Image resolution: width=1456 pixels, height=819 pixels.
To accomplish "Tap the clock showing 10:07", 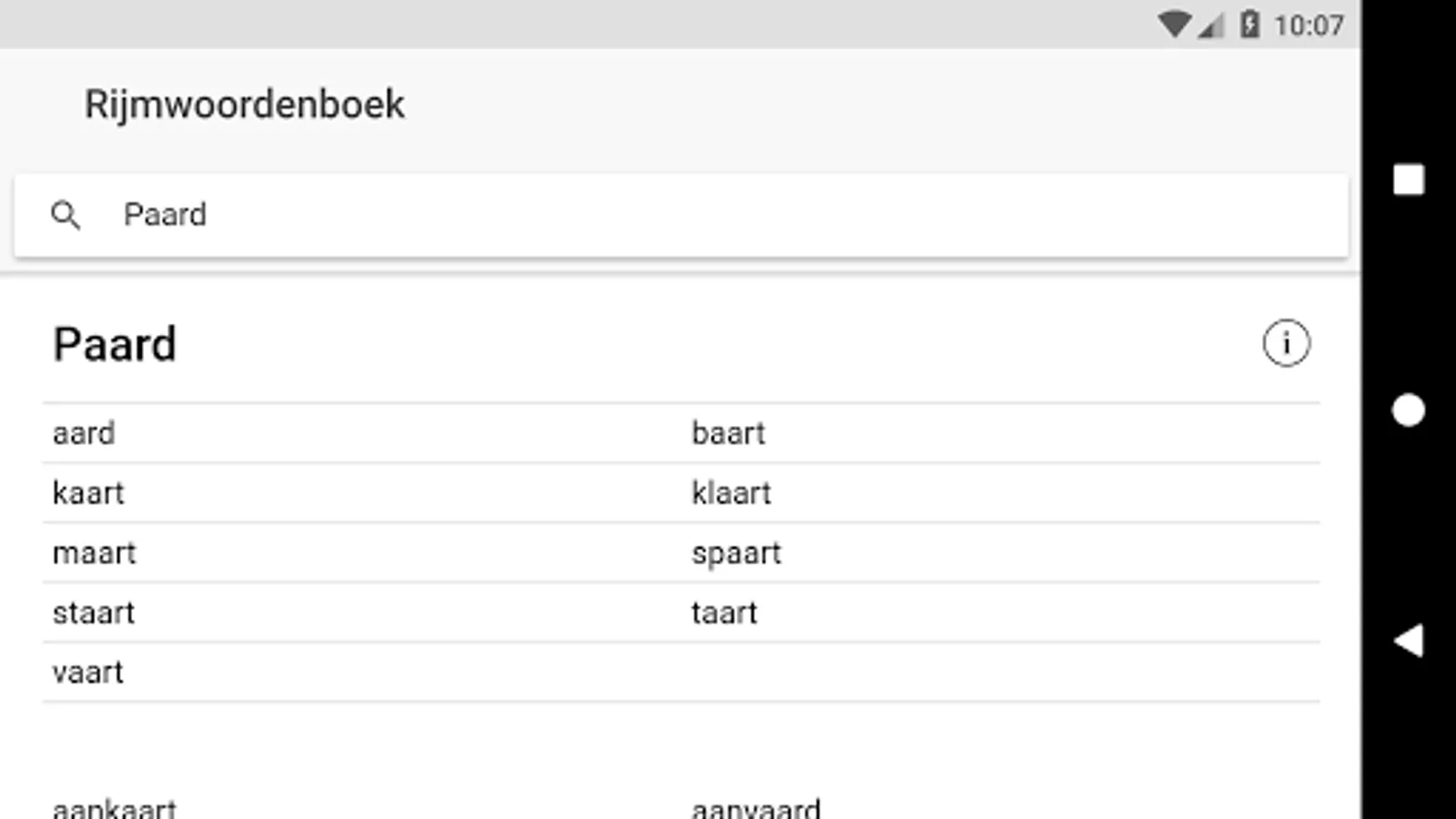I will coord(1309,25).
